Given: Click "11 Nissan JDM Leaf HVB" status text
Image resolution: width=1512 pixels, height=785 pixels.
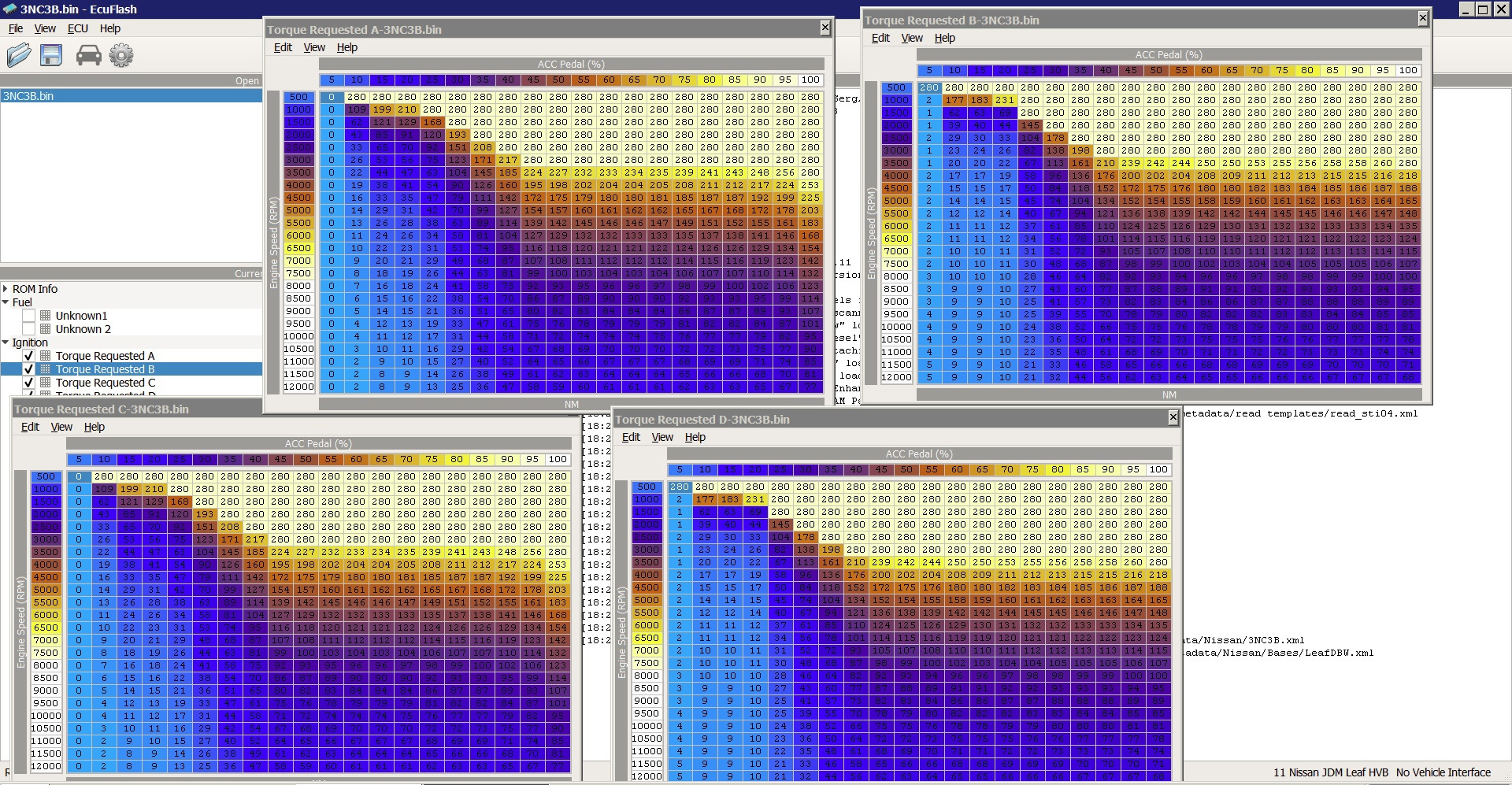Looking at the screenshot, I should click(1331, 772).
